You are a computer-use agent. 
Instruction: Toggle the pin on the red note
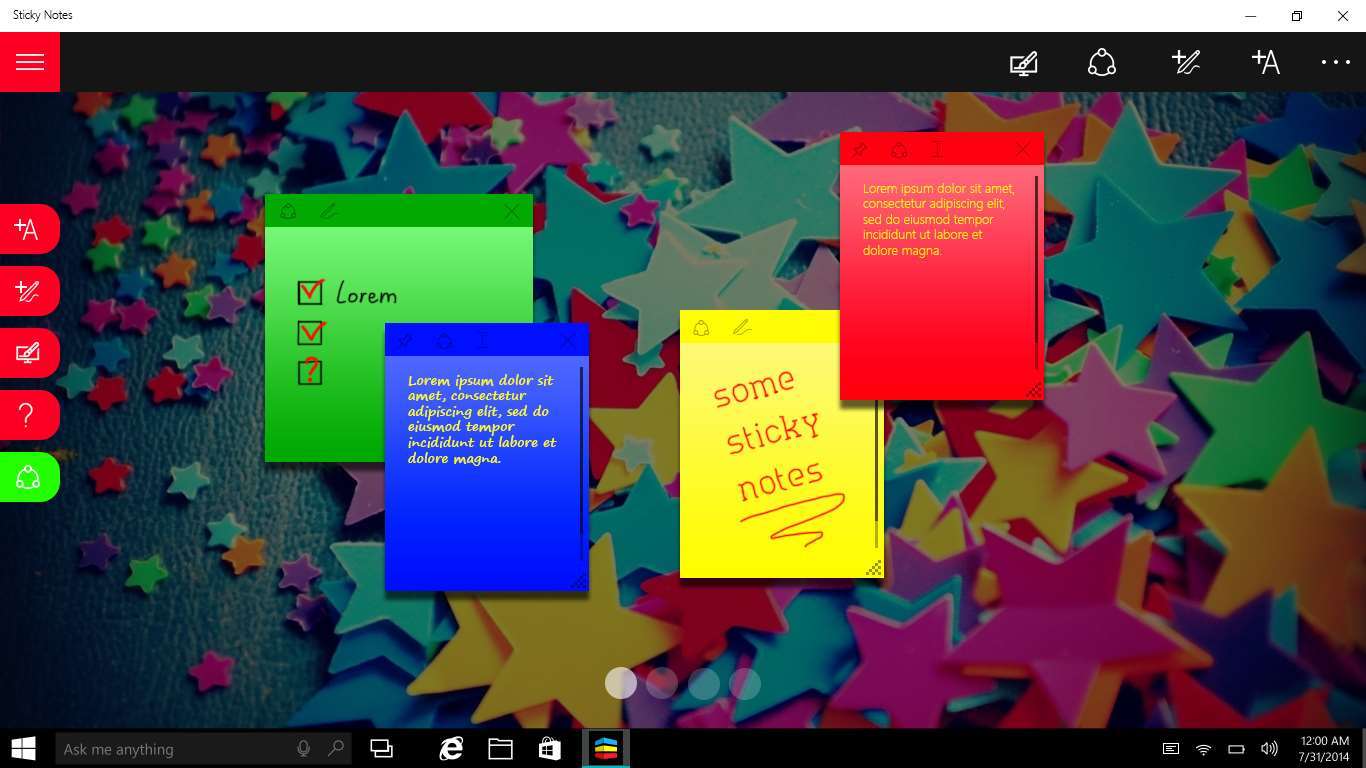[x=860, y=150]
